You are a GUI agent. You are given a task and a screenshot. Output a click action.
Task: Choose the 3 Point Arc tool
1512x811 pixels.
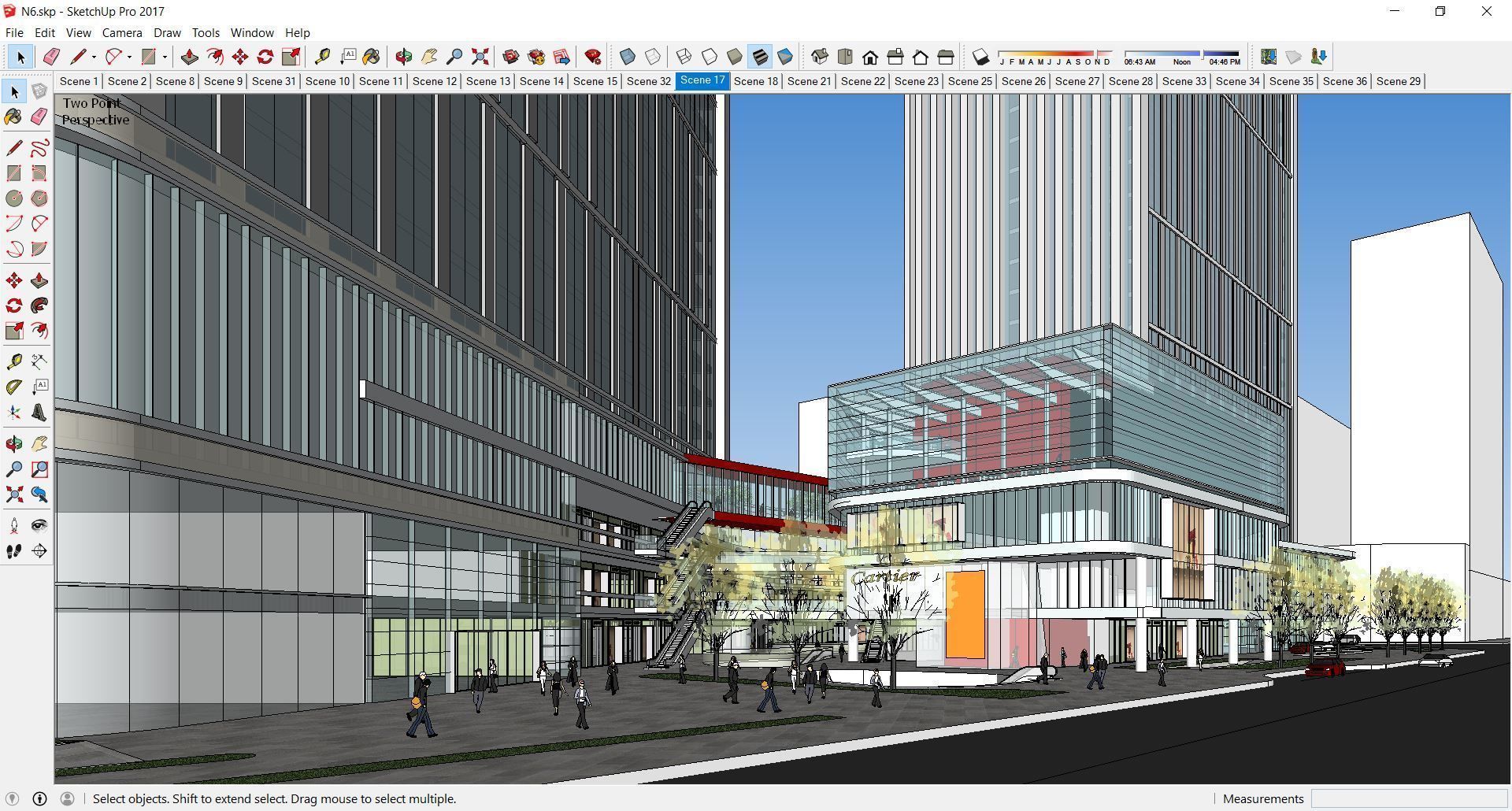point(14,249)
